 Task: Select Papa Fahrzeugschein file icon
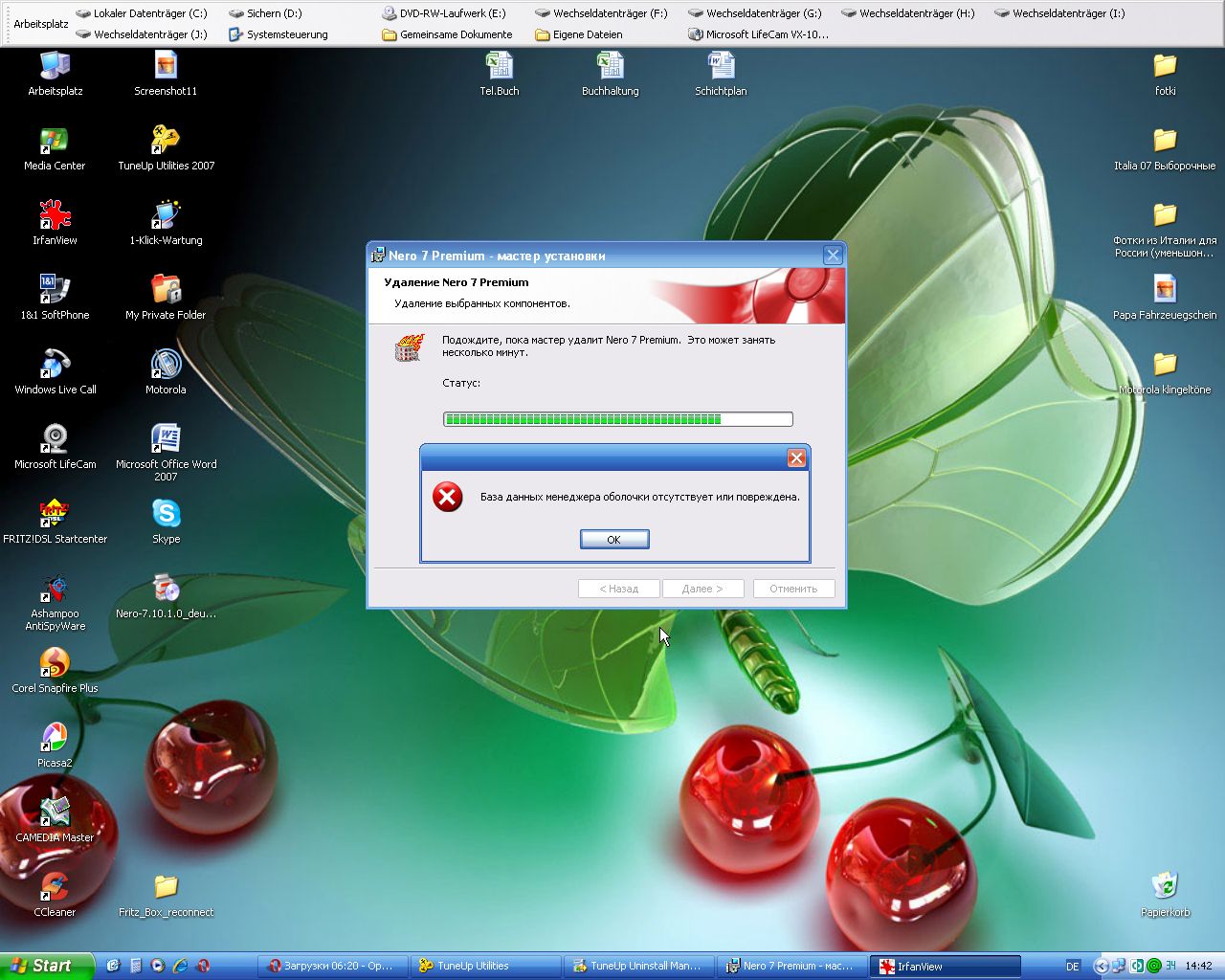[x=1165, y=298]
